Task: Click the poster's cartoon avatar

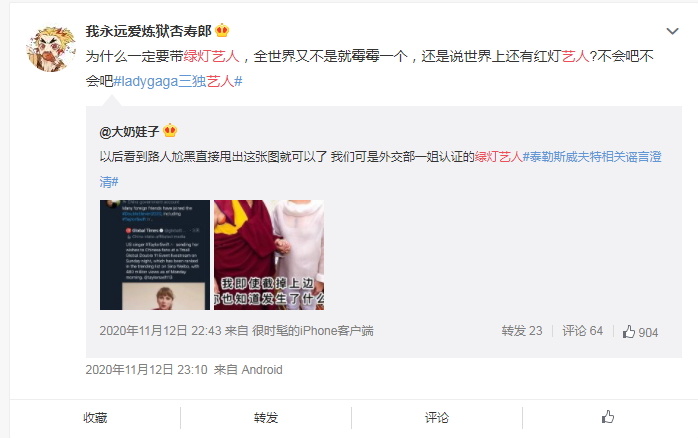Action: (x=50, y=49)
